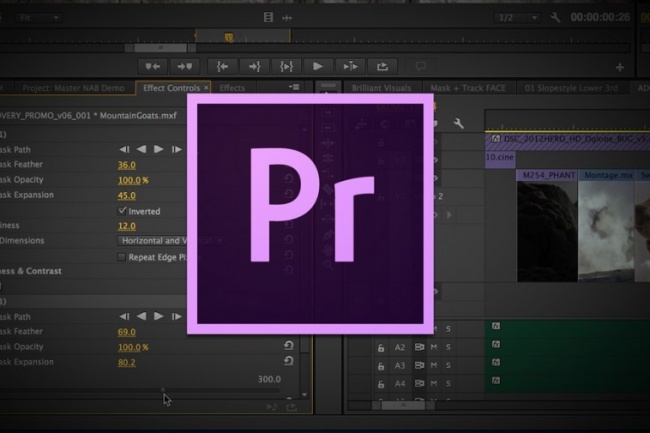The image size is (650, 433).
Task: Track second mask backward continuously
Action: (x=141, y=316)
